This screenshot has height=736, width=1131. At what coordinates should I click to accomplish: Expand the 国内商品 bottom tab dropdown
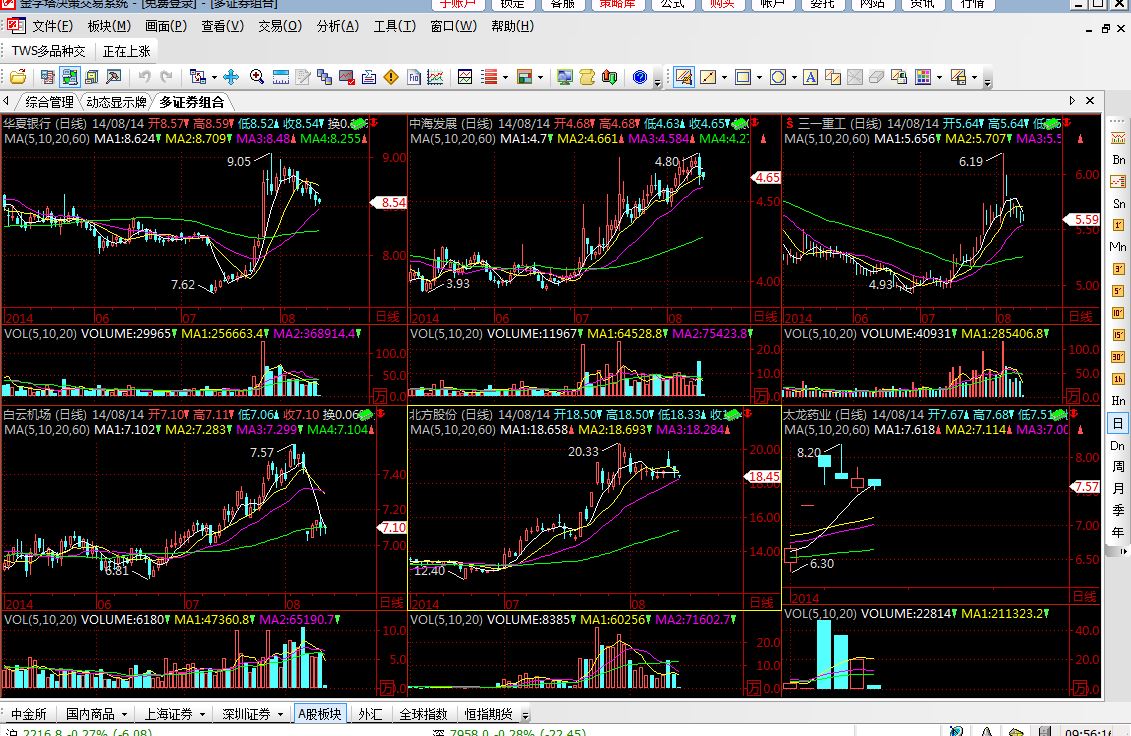coord(124,714)
